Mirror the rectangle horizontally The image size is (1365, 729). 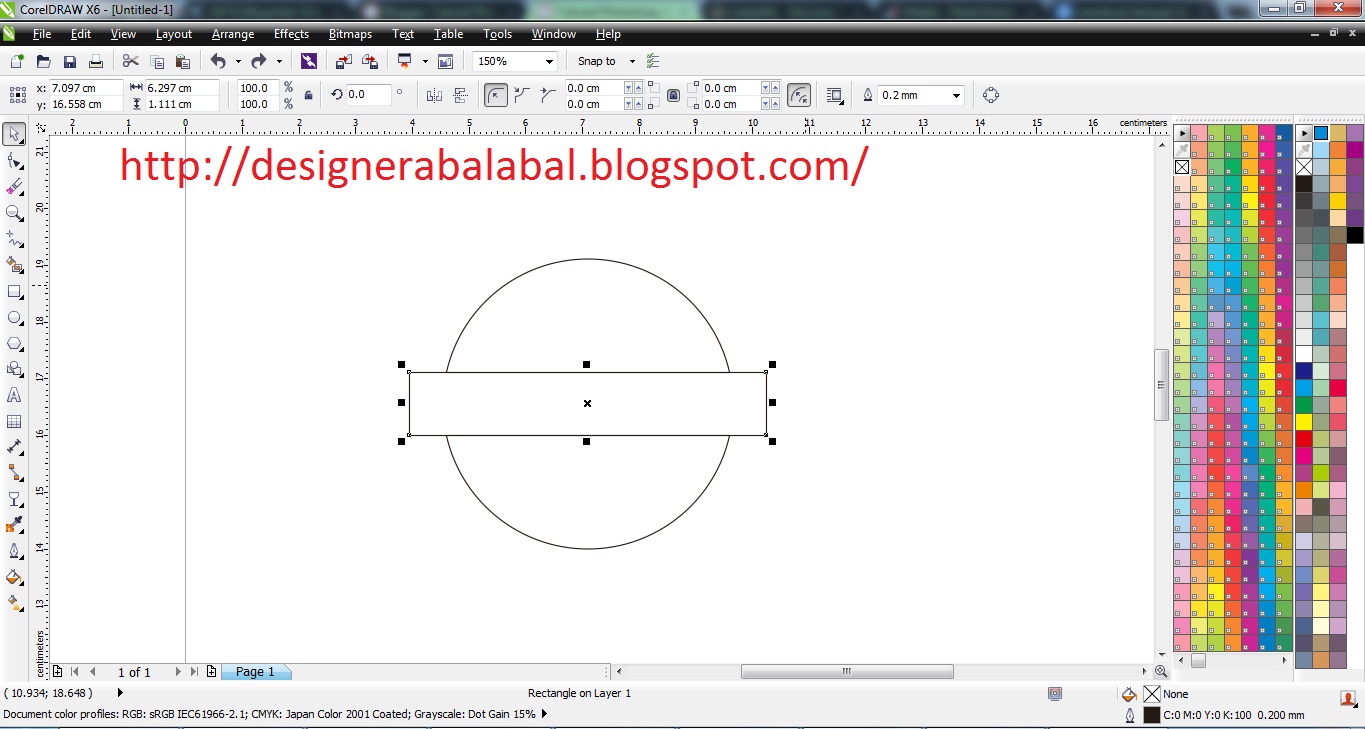[434, 95]
